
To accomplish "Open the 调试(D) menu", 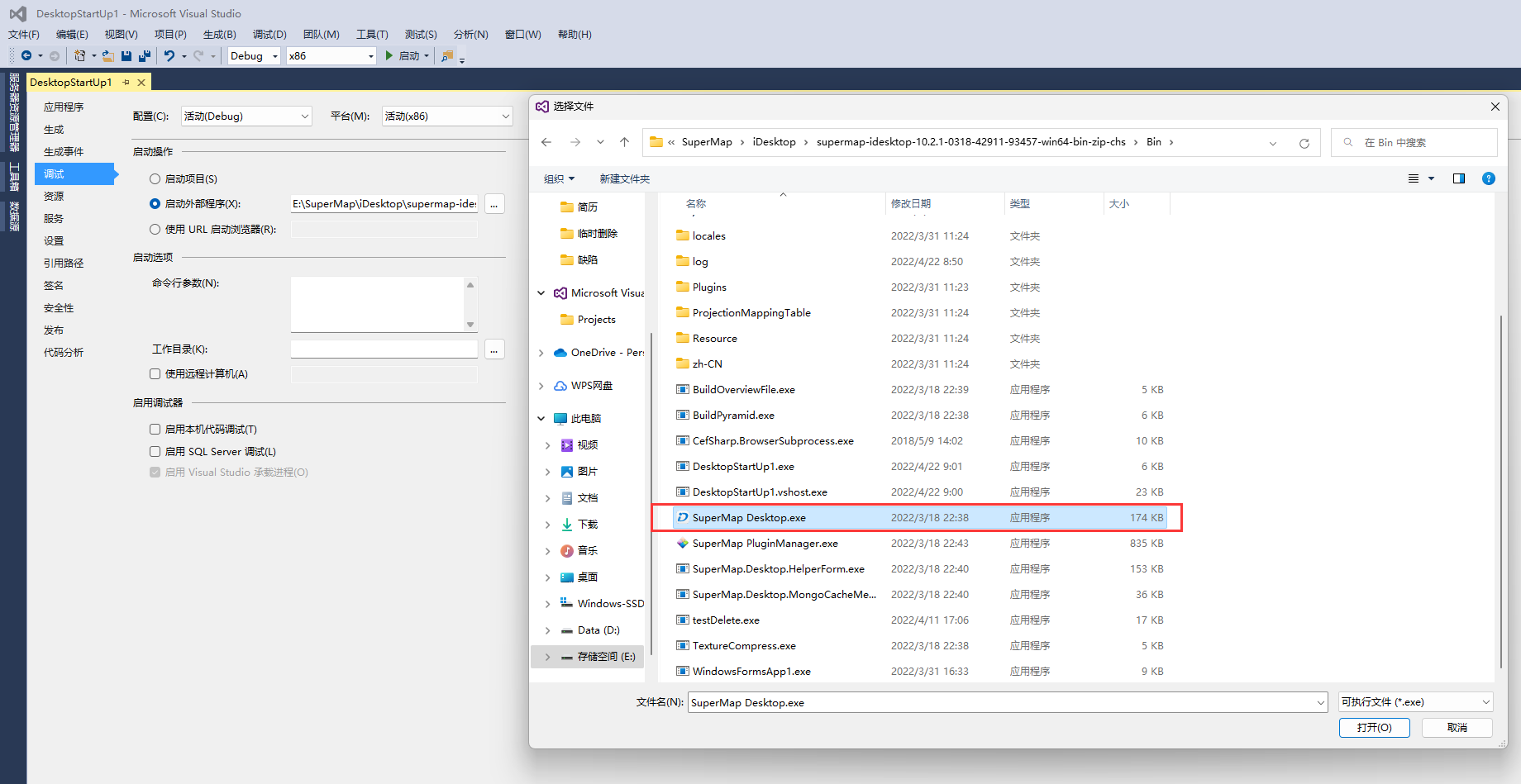I will pos(269,35).
